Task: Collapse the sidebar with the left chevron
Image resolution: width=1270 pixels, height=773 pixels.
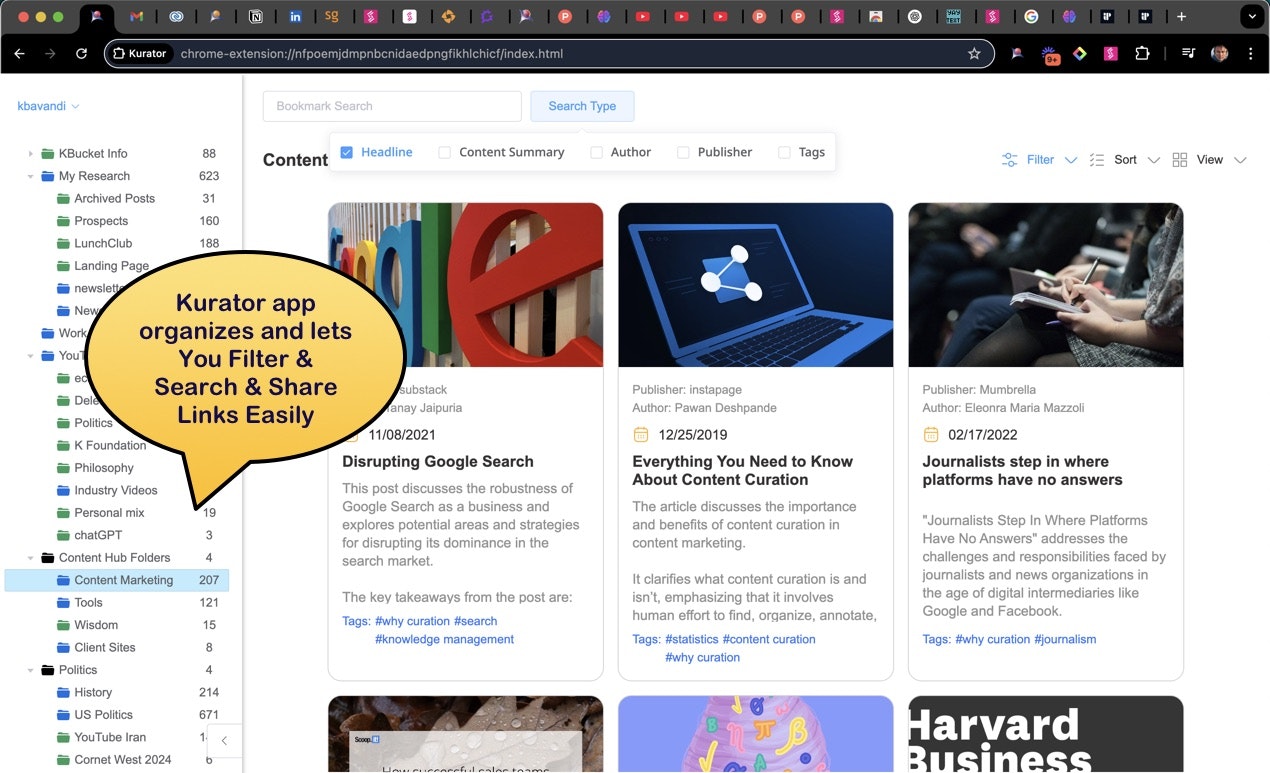Action: [x=224, y=741]
